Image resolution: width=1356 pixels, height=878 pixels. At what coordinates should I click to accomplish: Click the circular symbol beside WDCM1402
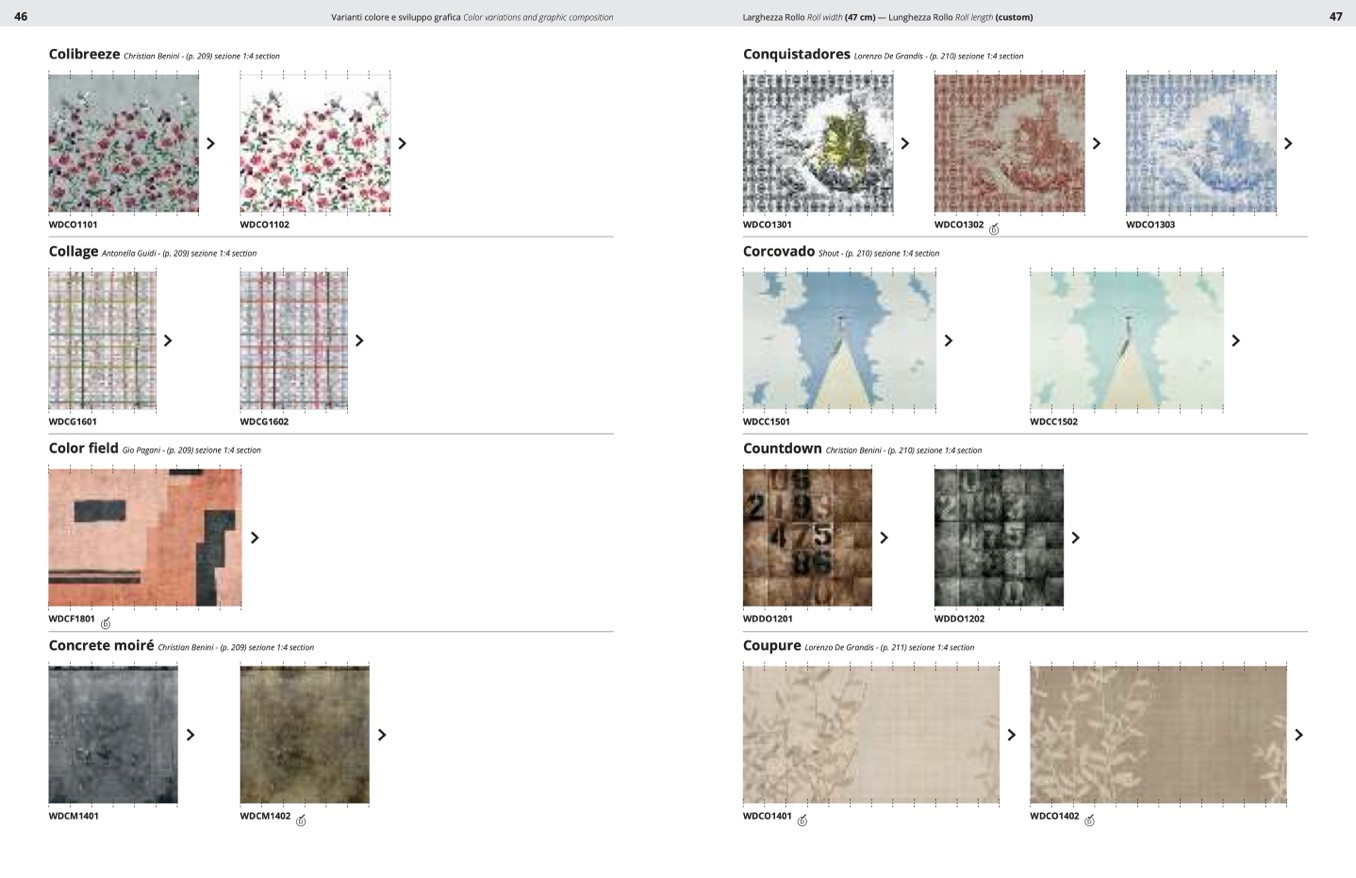(301, 820)
